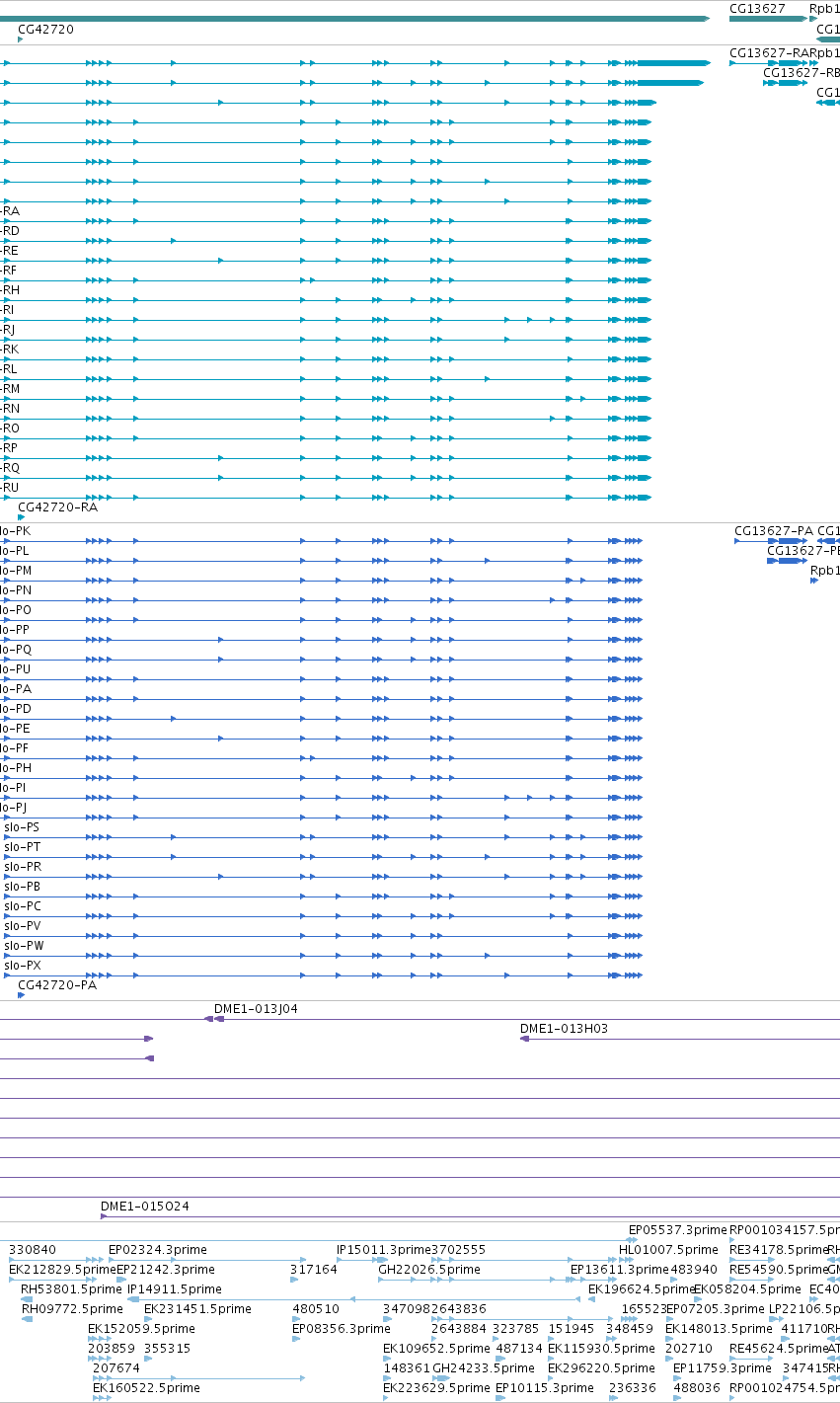Open EST EP10115.3prime

(x=545, y=1388)
